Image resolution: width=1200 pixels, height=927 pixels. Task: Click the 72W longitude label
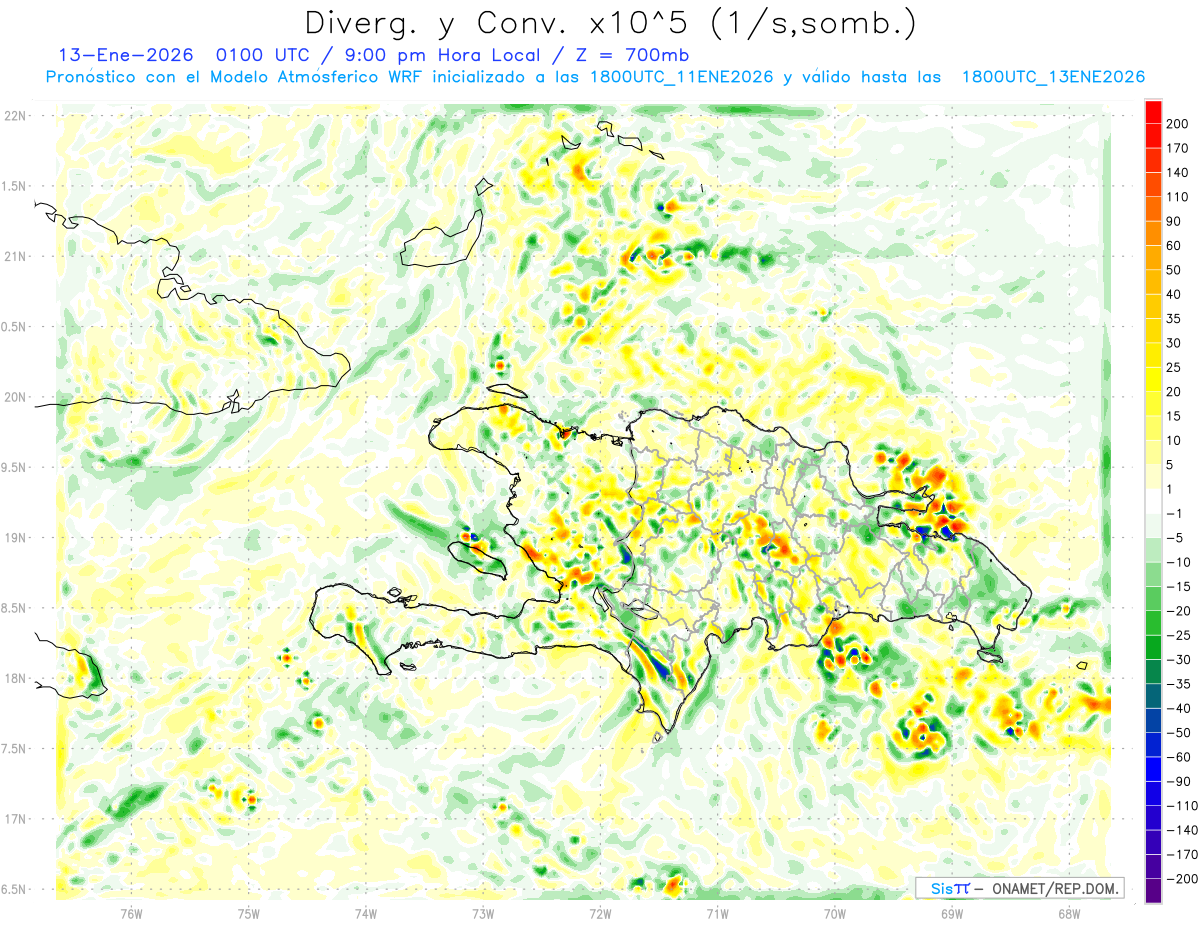tap(600, 913)
